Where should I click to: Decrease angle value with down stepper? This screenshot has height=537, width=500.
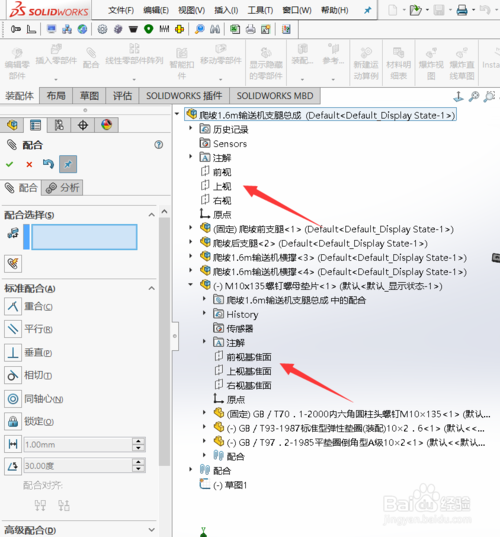click(138, 470)
